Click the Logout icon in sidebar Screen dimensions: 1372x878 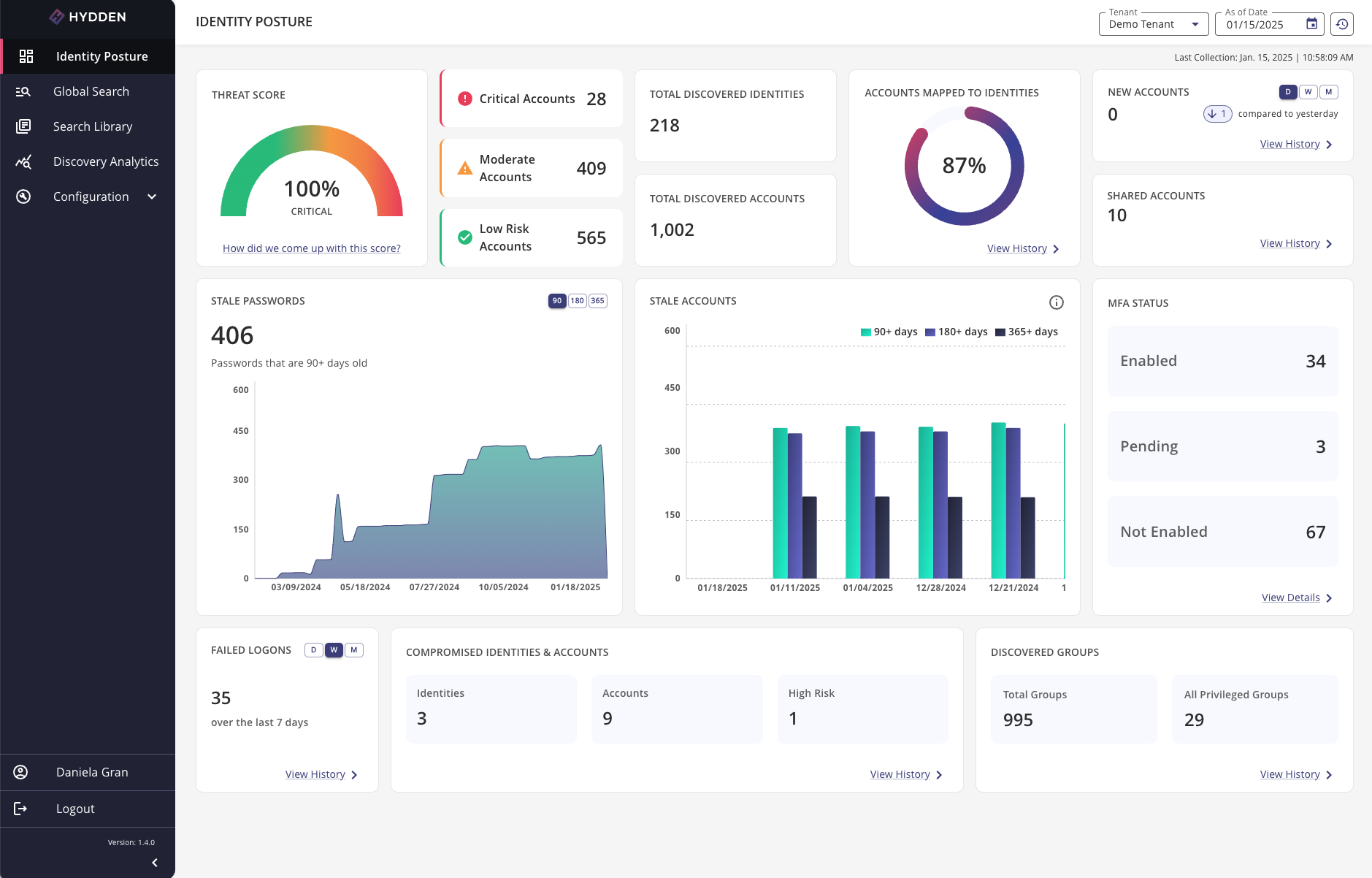pyautogui.click(x=20, y=809)
